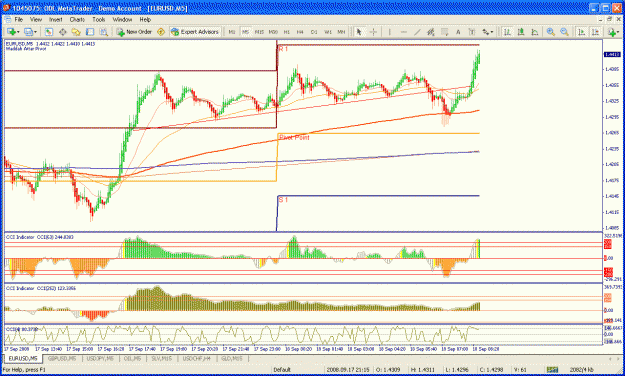The image size is (625, 376).
Task: Expand the Profiles dropdown arrow
Action: pos(35,32)
